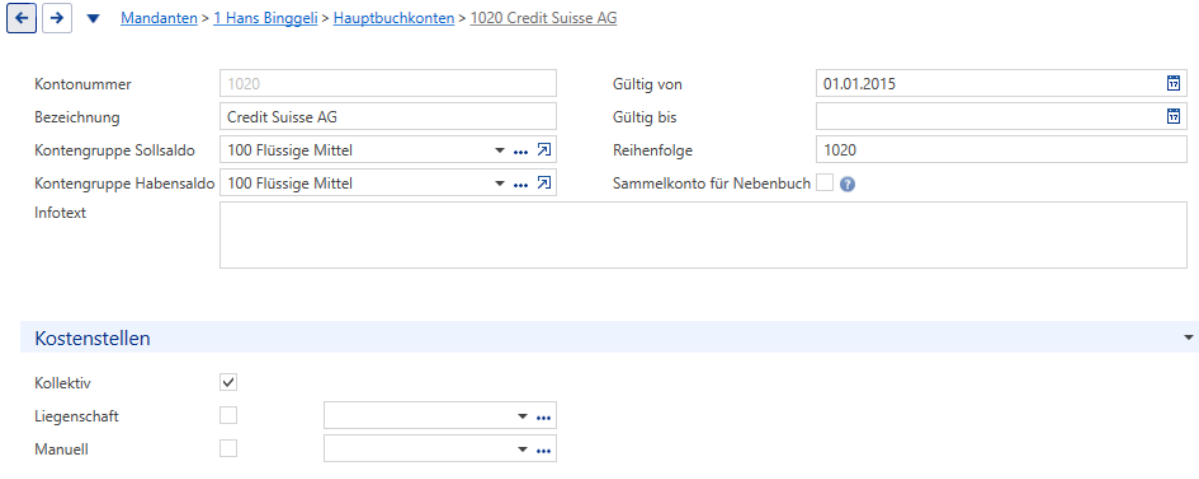
Task: Open the Mandanten breadcrumb link
Action: (x=159, y=18)
